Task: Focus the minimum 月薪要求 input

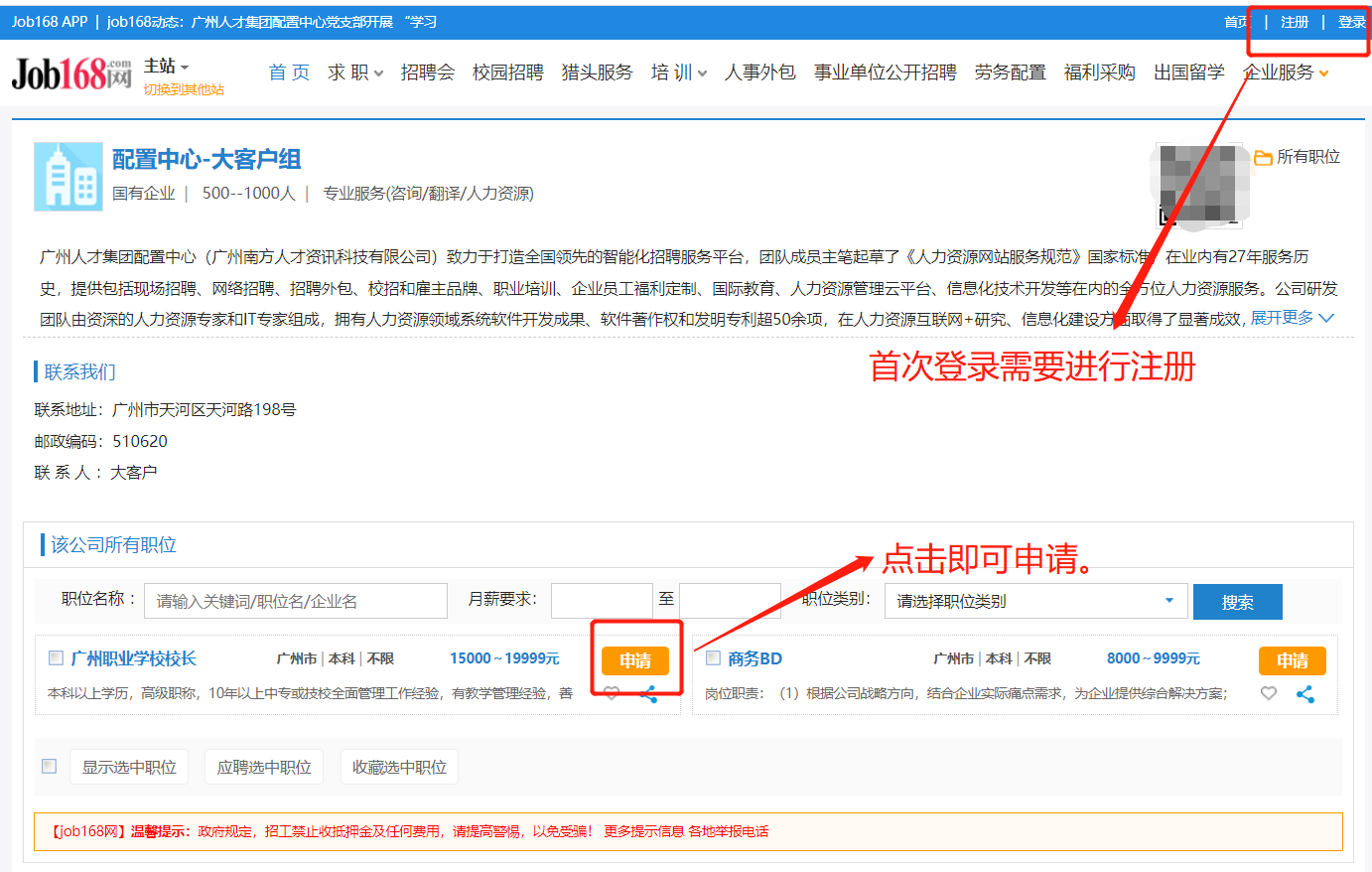Action: (602, 601)
